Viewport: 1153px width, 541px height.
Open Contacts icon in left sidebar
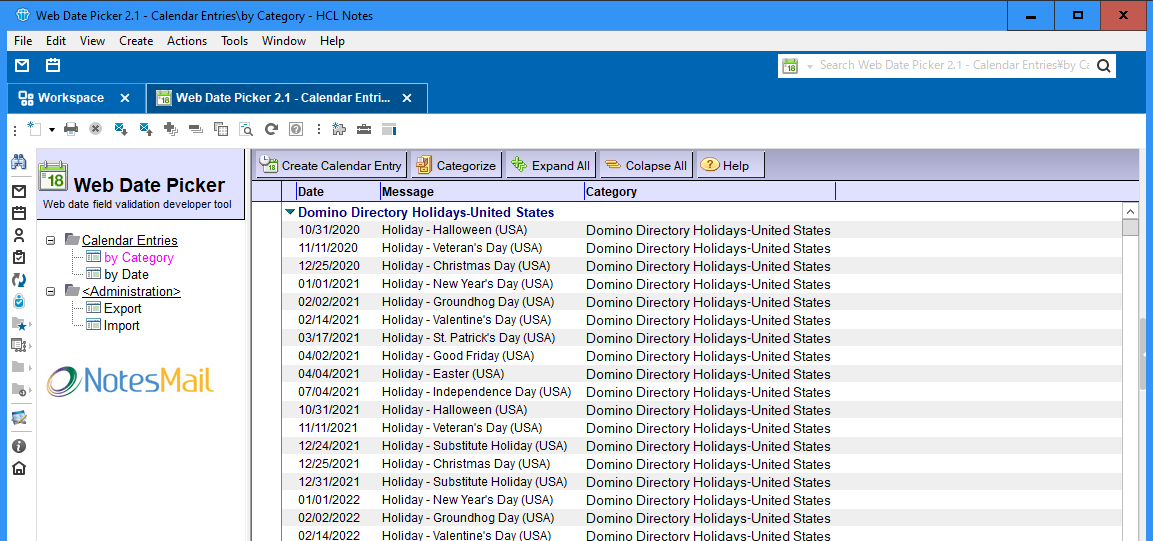click(x=18, y=235)
